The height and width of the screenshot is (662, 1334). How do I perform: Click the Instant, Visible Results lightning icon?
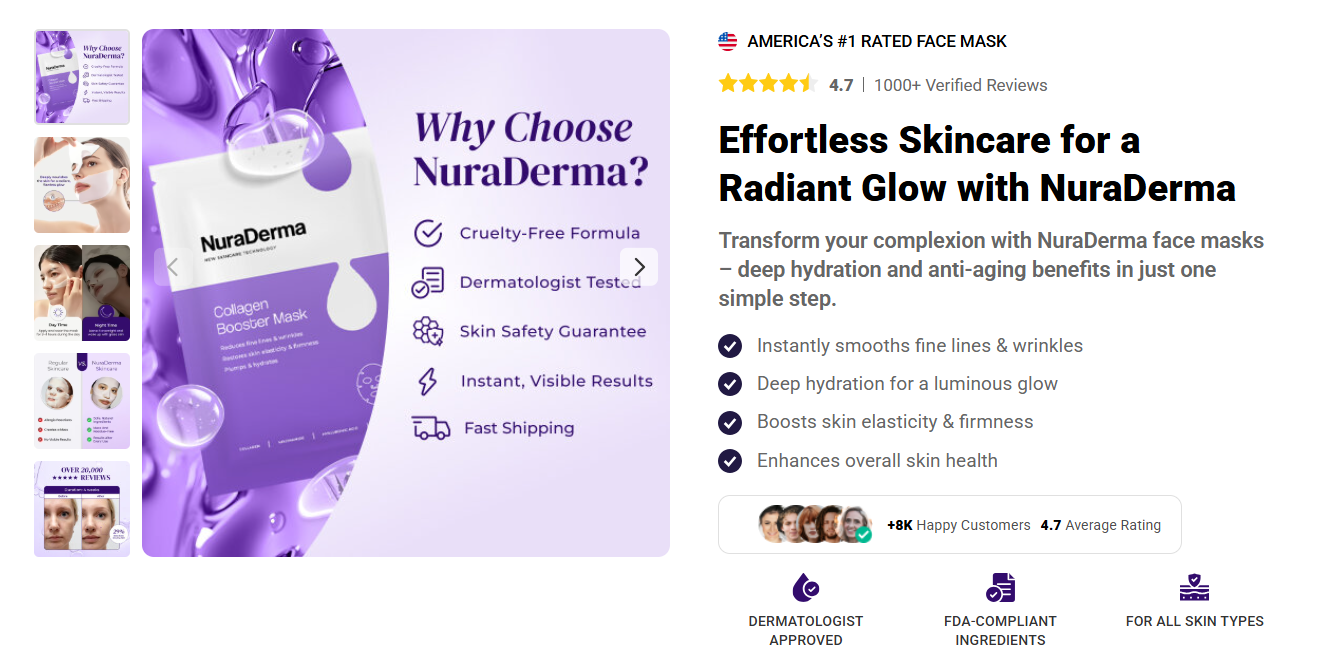click(428, 381)
